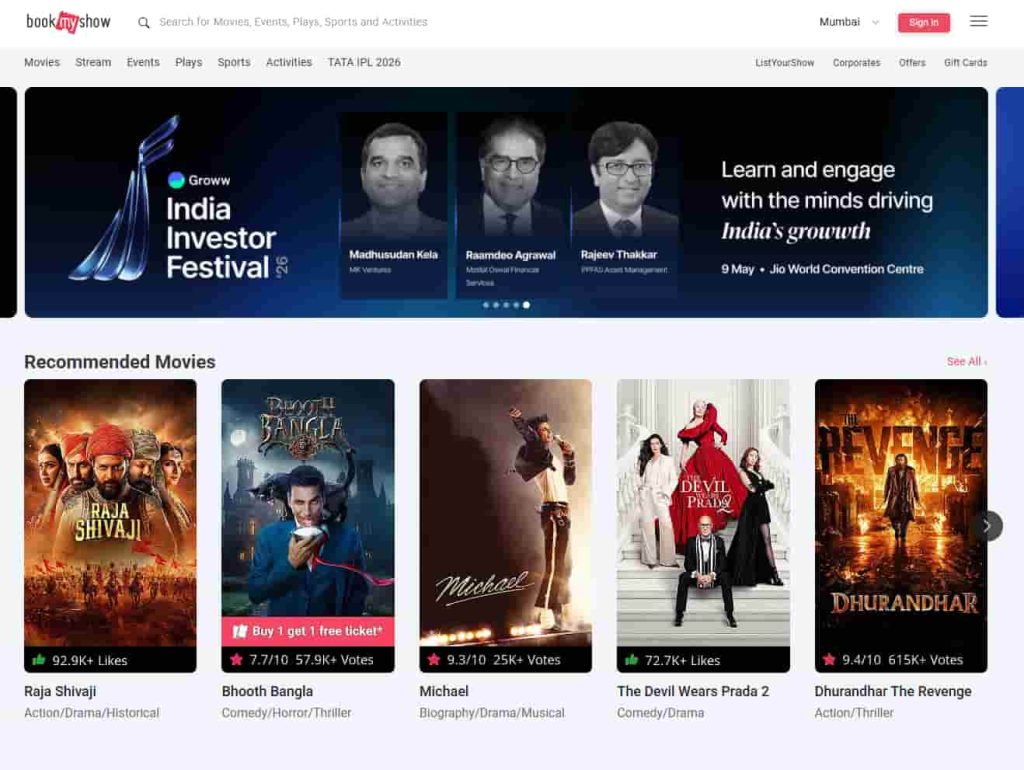Click Comedy/Drama genre text
1024x770 pixels.
pyautogui.click(x=660, y=713)
